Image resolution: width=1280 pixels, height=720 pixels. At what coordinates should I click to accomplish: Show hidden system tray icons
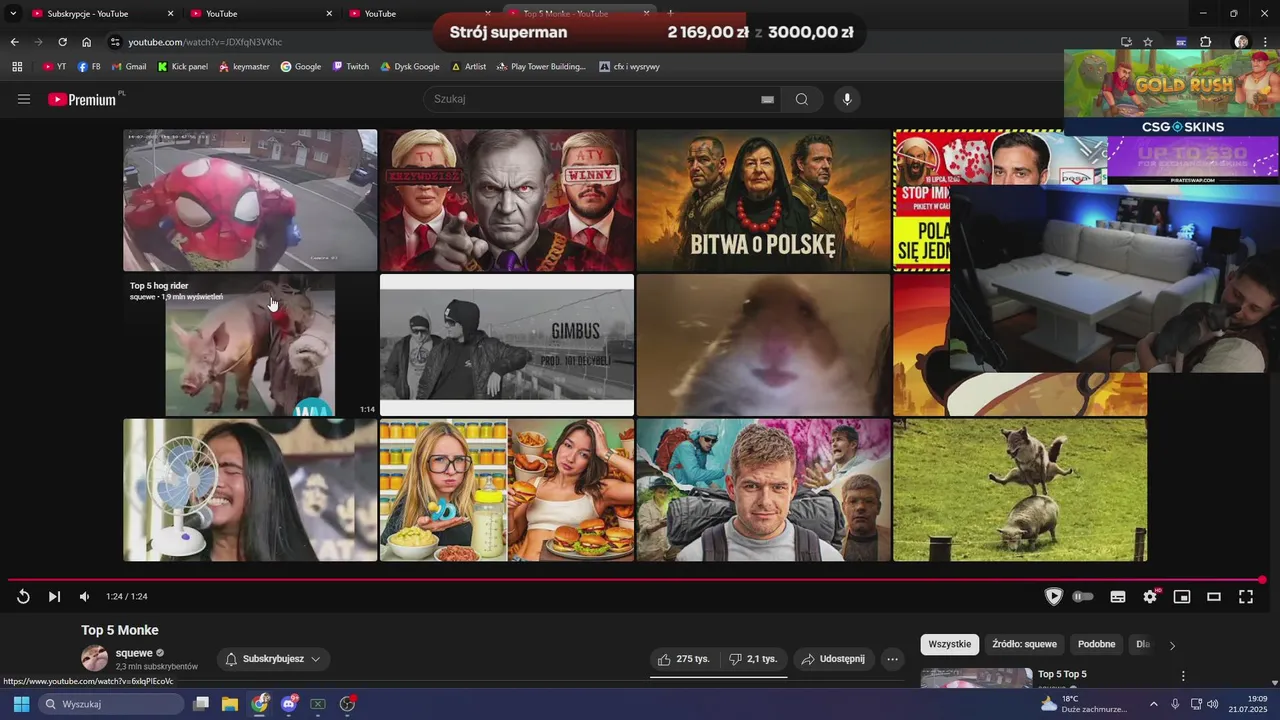tap(1153, 704)
